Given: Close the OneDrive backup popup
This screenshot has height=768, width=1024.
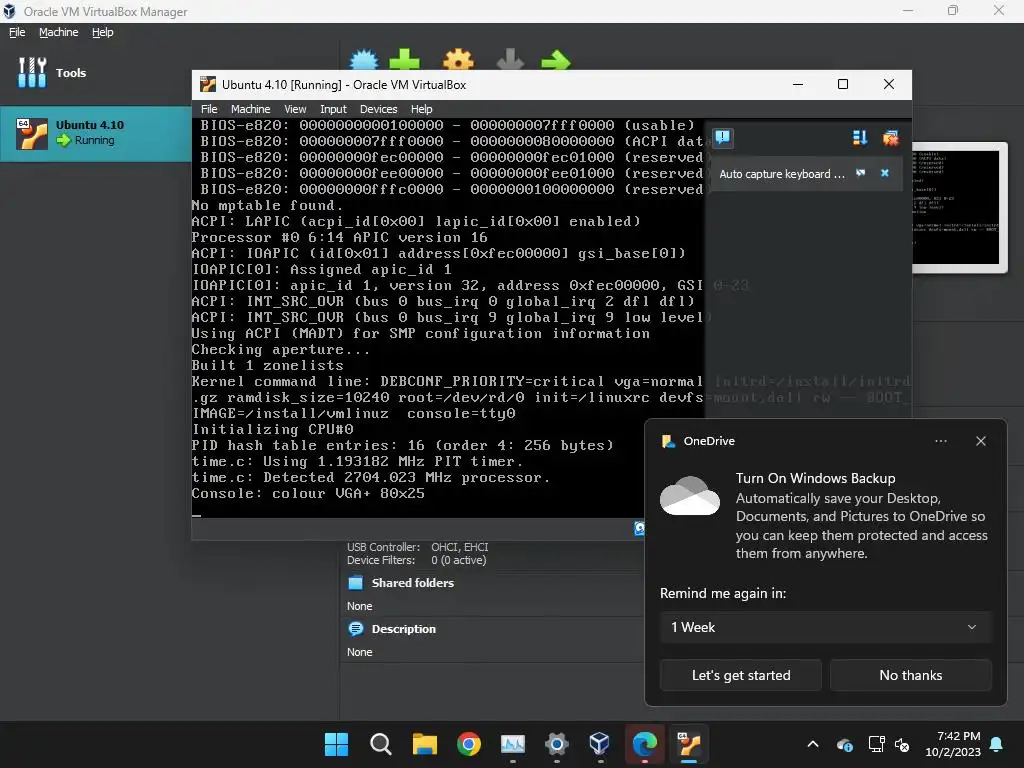Looking at the screenshot, I should [980, 441].
